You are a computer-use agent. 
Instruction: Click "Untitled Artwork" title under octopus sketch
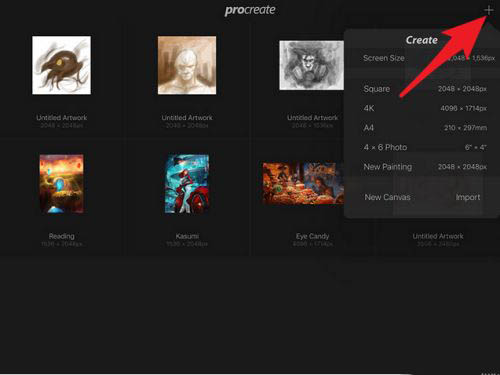point(62,118)
